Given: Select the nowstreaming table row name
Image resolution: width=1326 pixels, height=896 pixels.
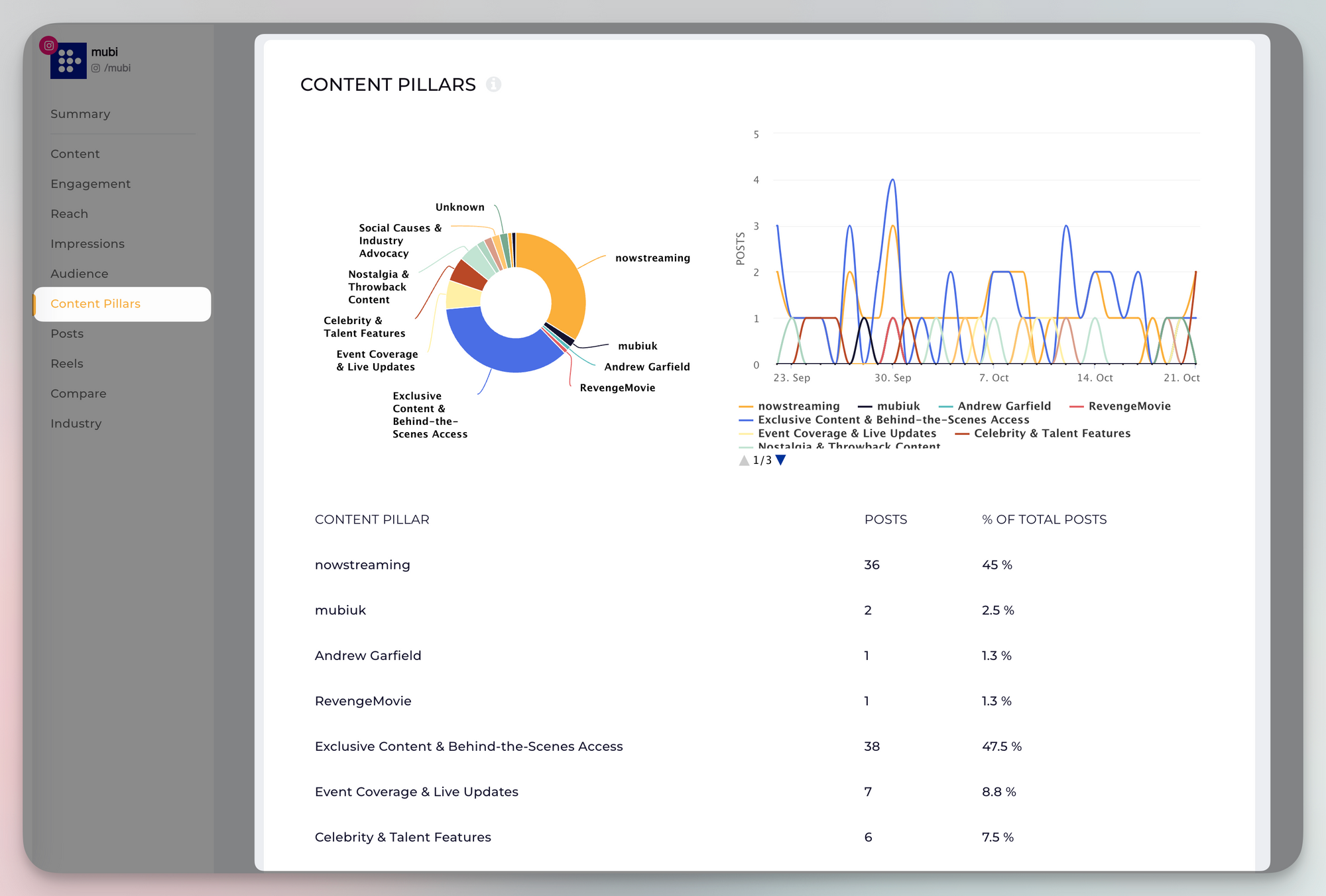Looking at the screenshot, I should [363, 565].
